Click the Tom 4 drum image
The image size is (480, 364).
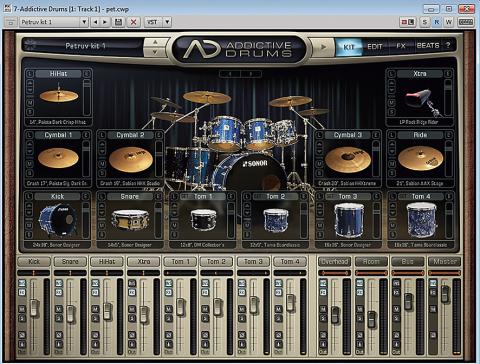pyautogui.click(x=421, y=220)
